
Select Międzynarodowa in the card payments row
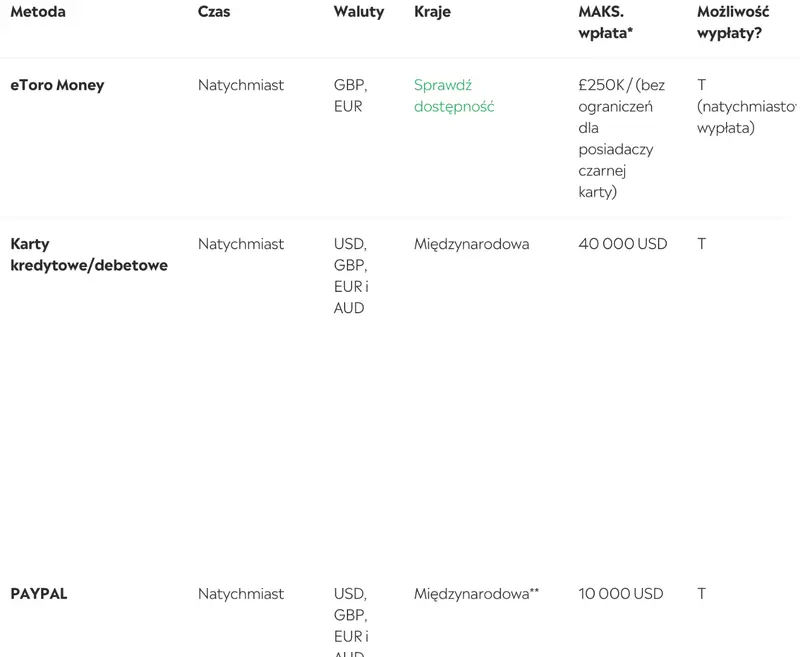tap(471, 244)
